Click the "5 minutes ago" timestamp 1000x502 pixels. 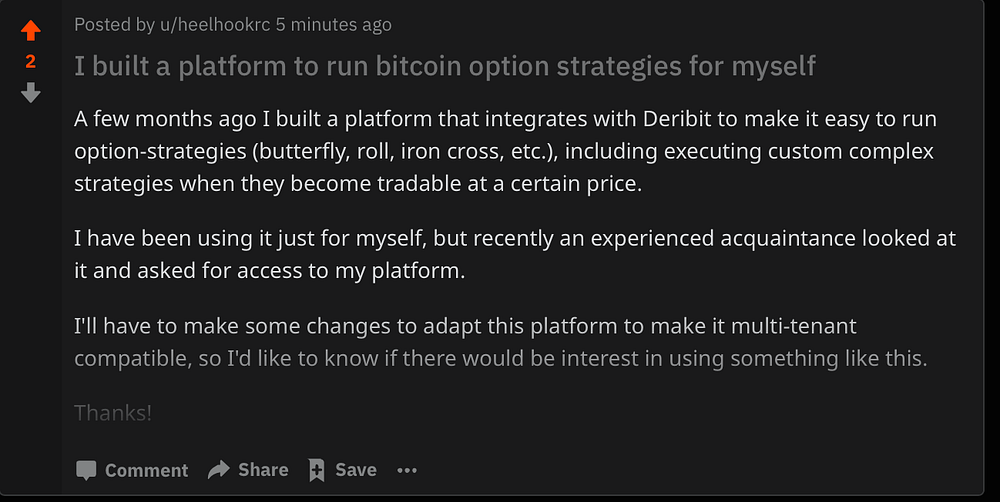[x=334, y=24]
